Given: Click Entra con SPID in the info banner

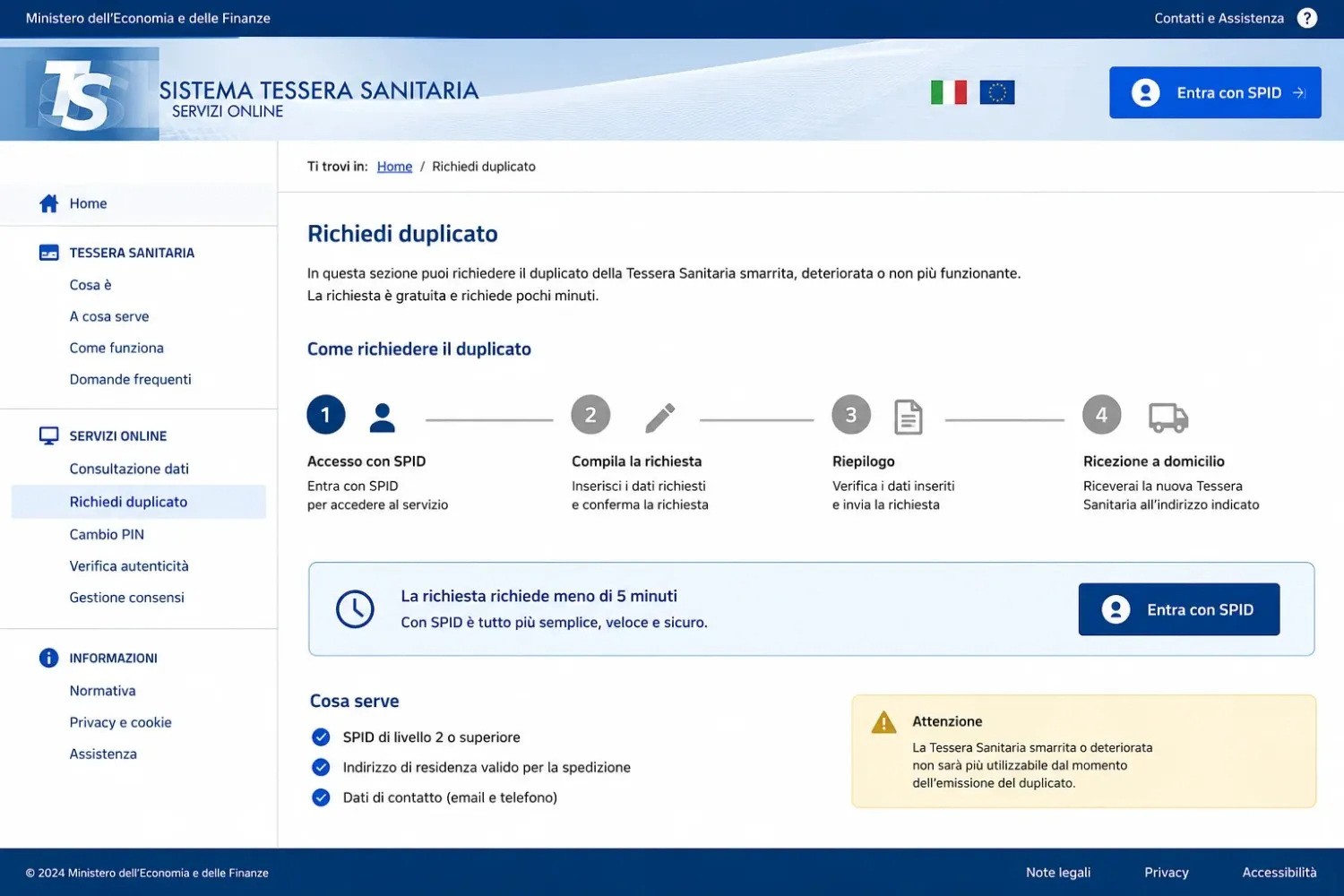Looking at the screenshot, I should [1179, 609].
